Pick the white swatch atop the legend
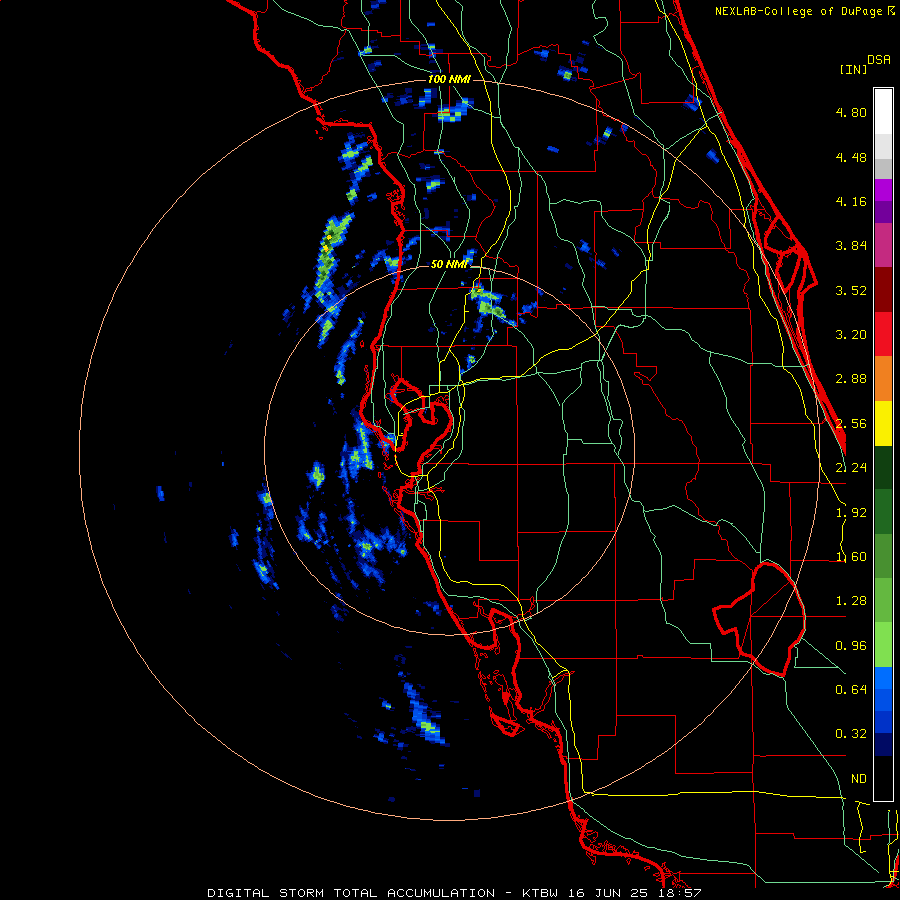 (x=883, y=112)
